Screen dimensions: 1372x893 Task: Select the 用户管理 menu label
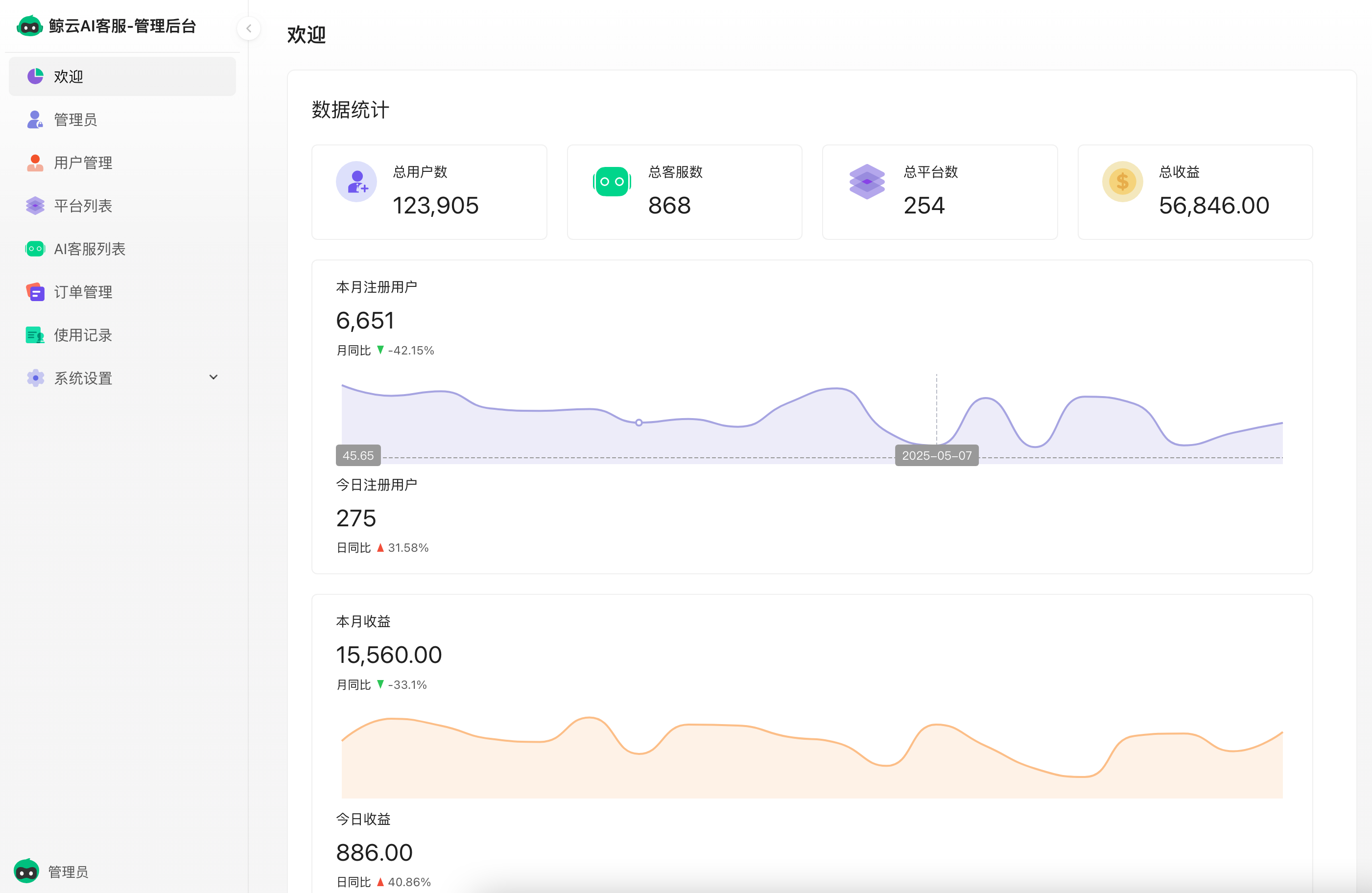[83, 163]
